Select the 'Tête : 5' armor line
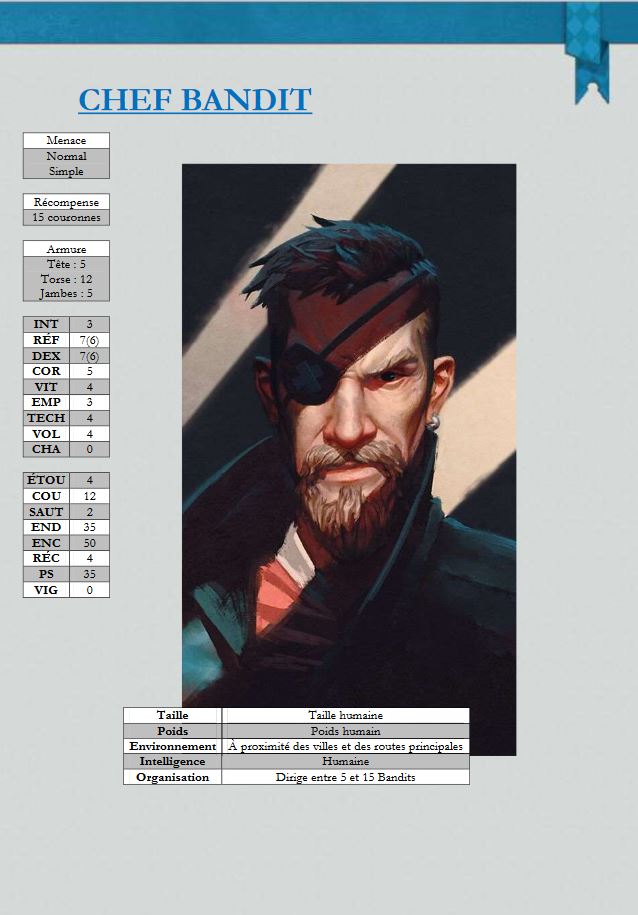 (x=66, y=264)
